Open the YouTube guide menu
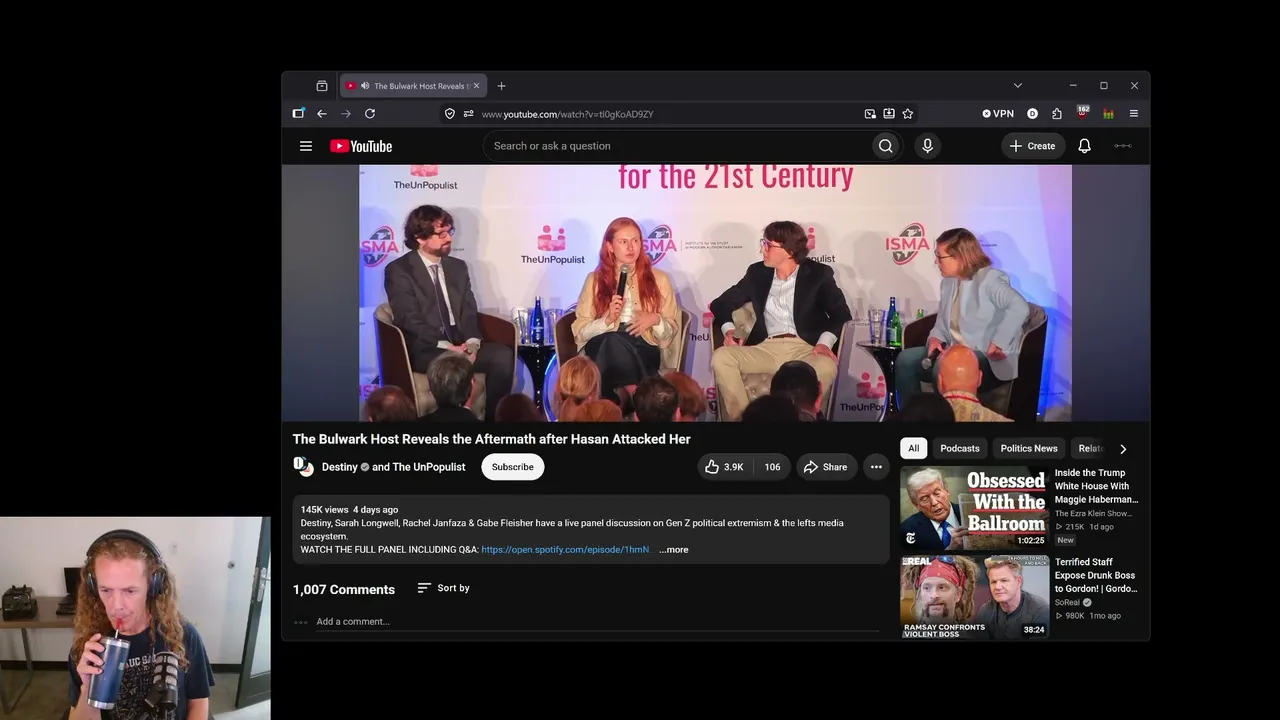The width and height of the screenshot is (1280, 720). (306, 146)
